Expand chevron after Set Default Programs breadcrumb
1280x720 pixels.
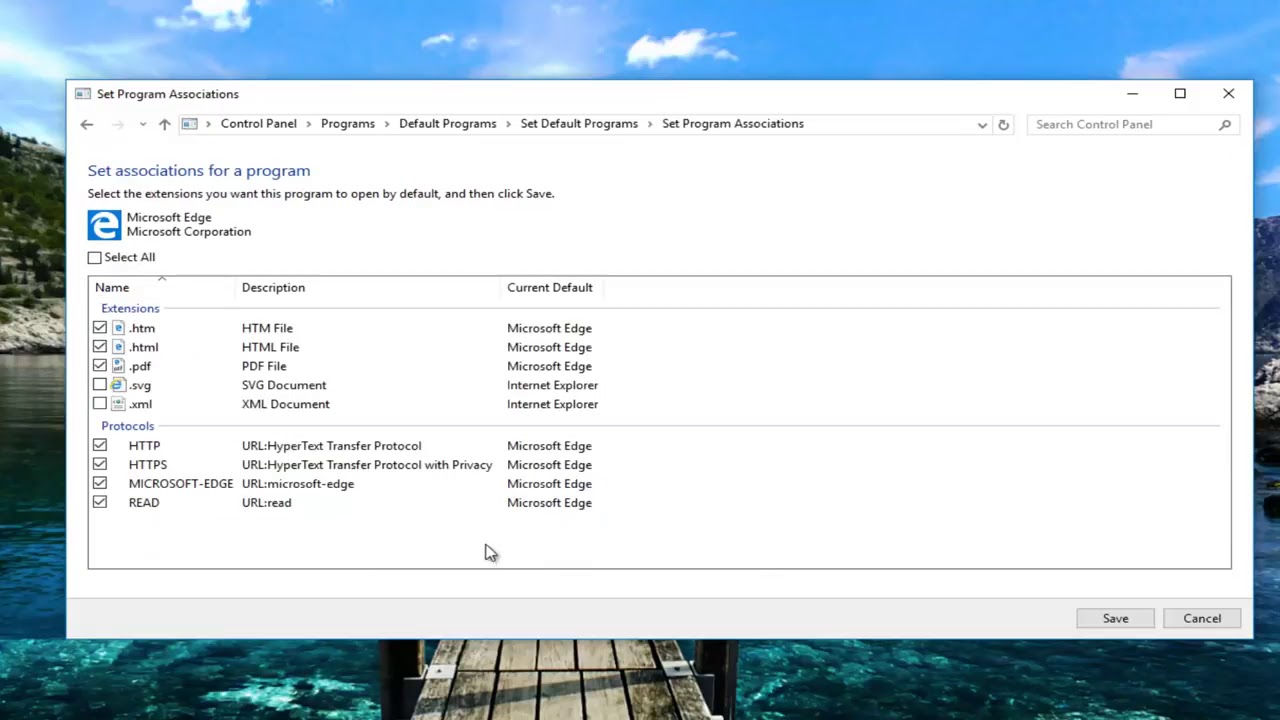click(x=650, y=124)
